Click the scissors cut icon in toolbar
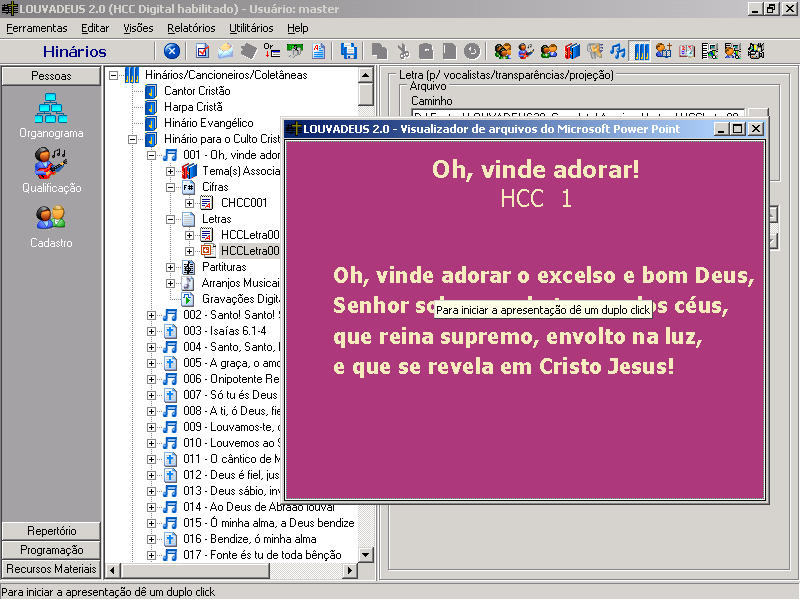Viewport: 800px width, 600px height. coord(403,51)
